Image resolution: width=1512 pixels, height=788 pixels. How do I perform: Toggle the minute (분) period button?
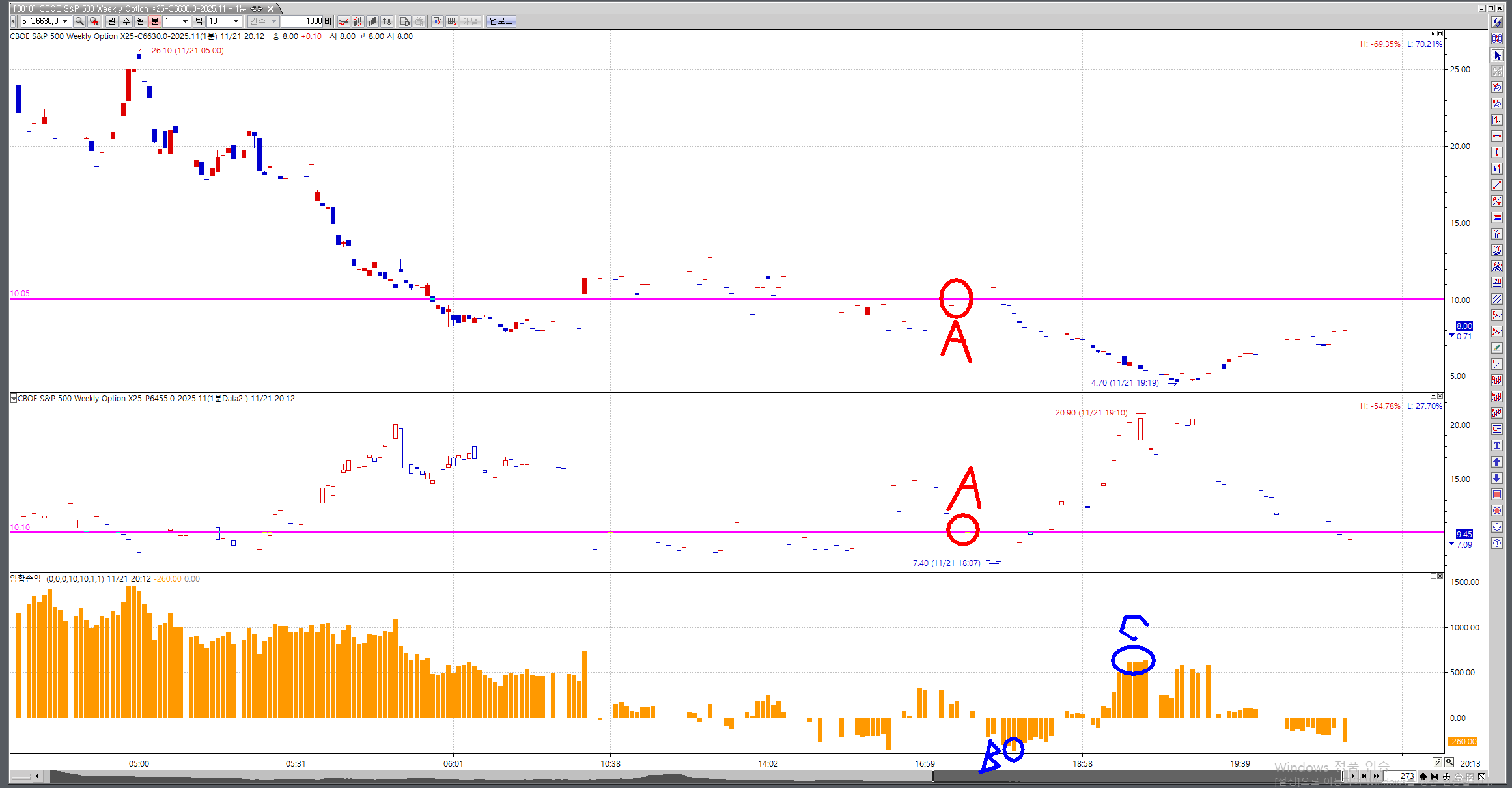point(155,21)
